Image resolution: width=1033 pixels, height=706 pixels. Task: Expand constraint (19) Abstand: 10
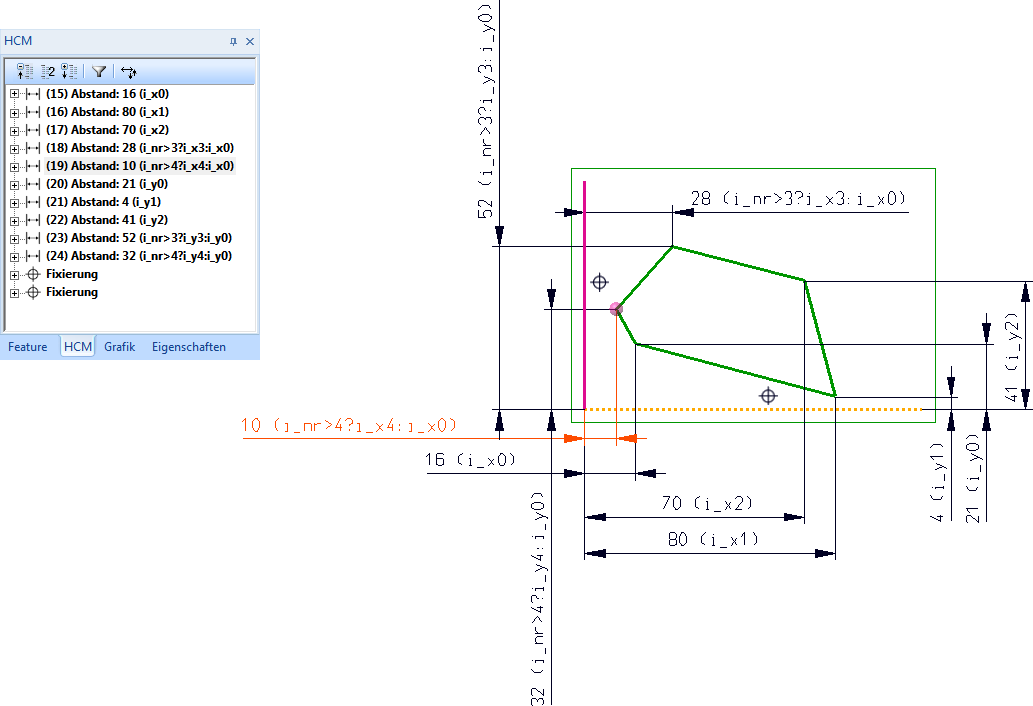(14, 167)
